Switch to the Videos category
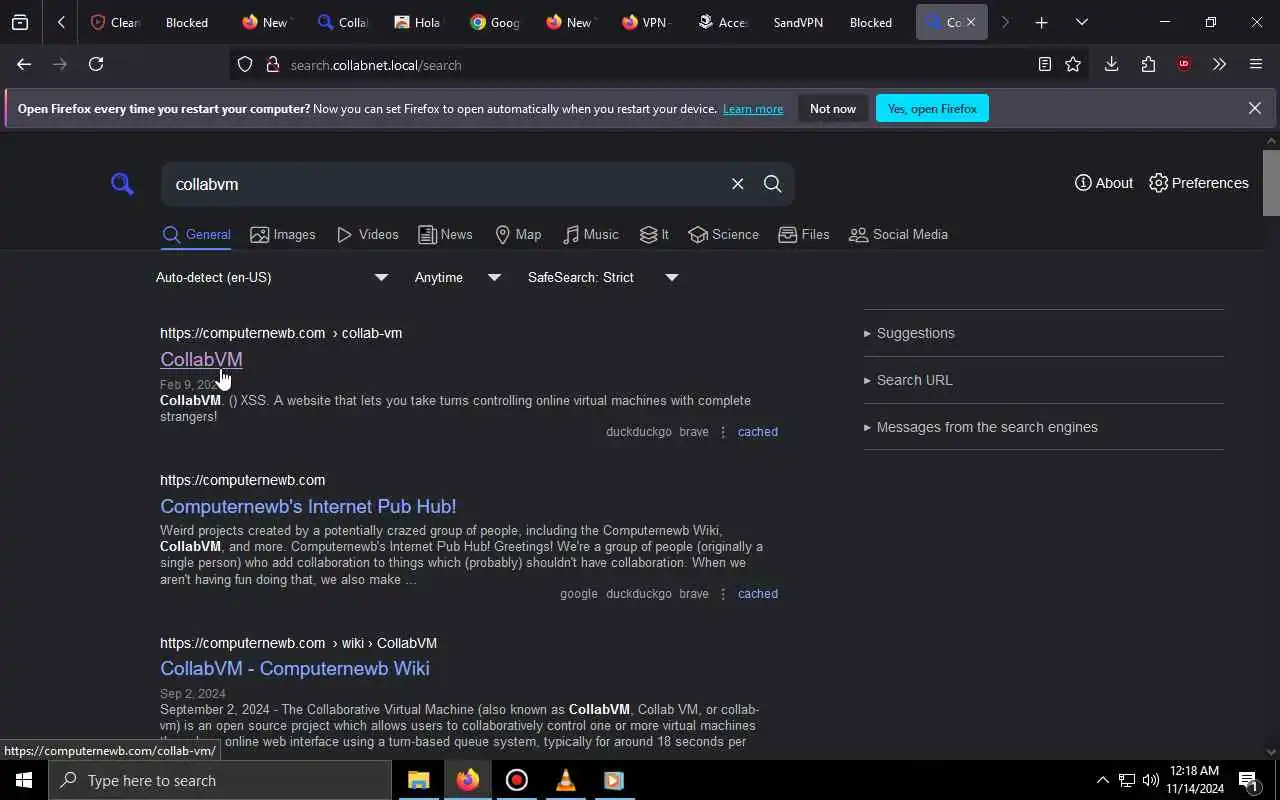Viewport: 1280px width, 800px height. (367, 234)
